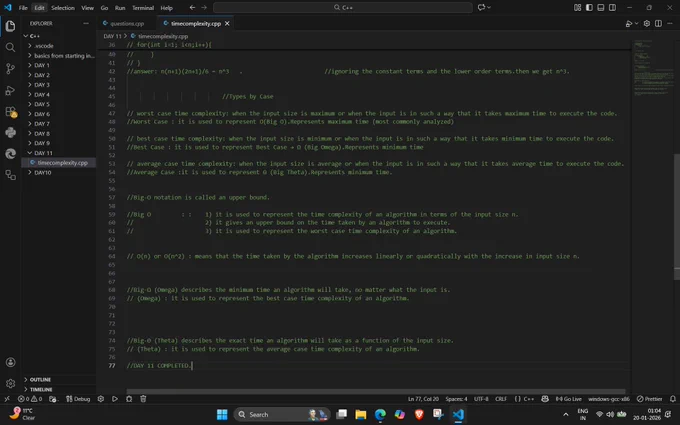Show errors and warnings count in status bar
The image size is (680, 425).
tap(30, 399)
